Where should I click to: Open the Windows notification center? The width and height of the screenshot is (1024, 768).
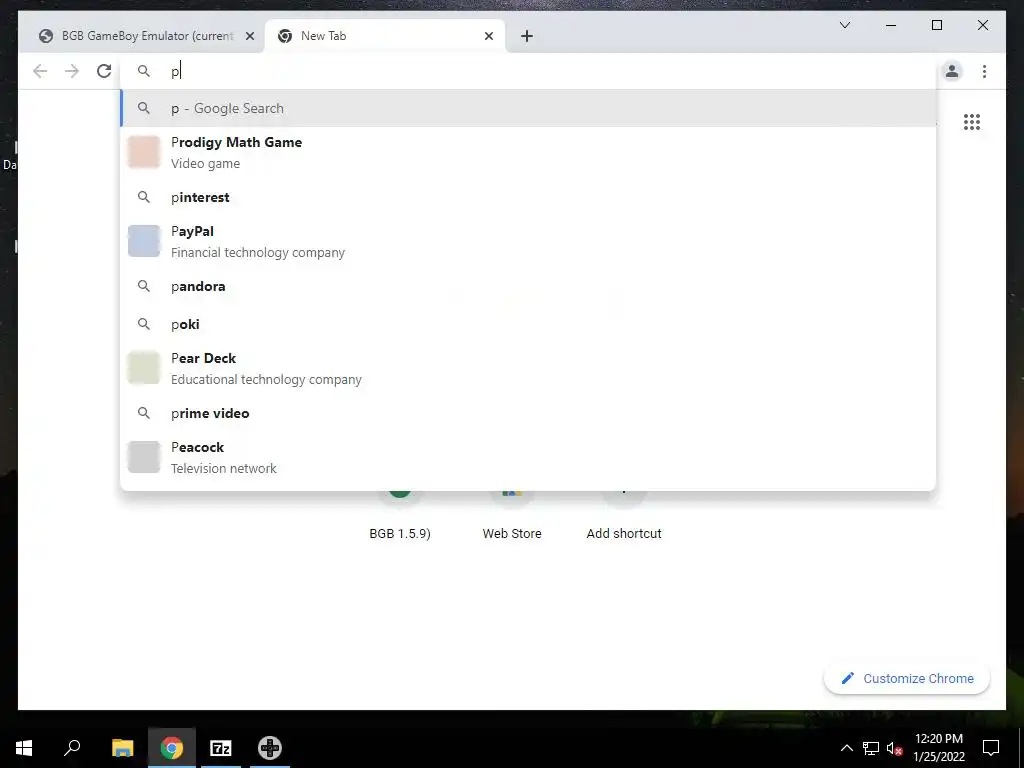tap(991, 748)
